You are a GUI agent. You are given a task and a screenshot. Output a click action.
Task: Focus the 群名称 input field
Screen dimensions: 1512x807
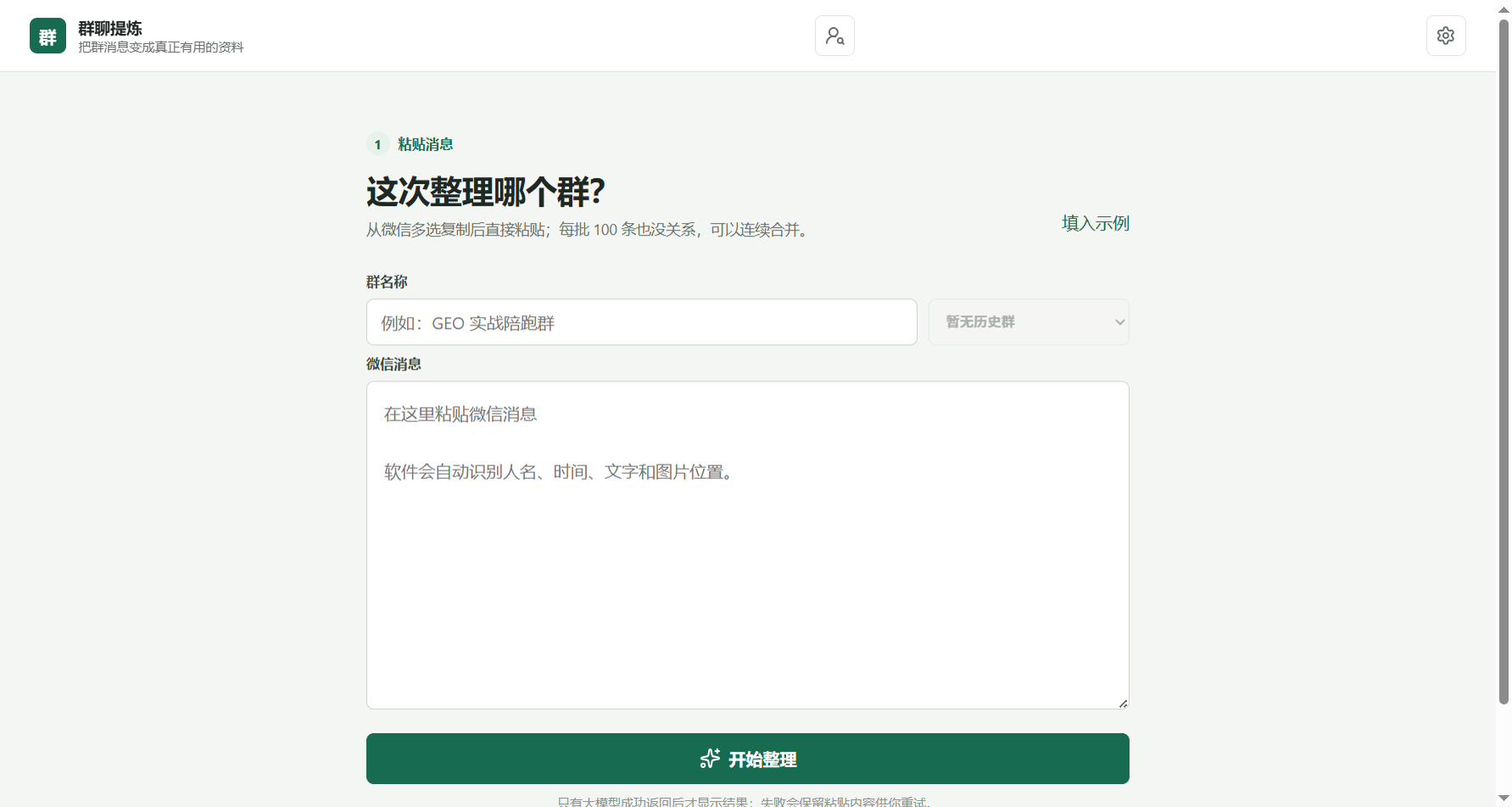[x=642, y=322]
